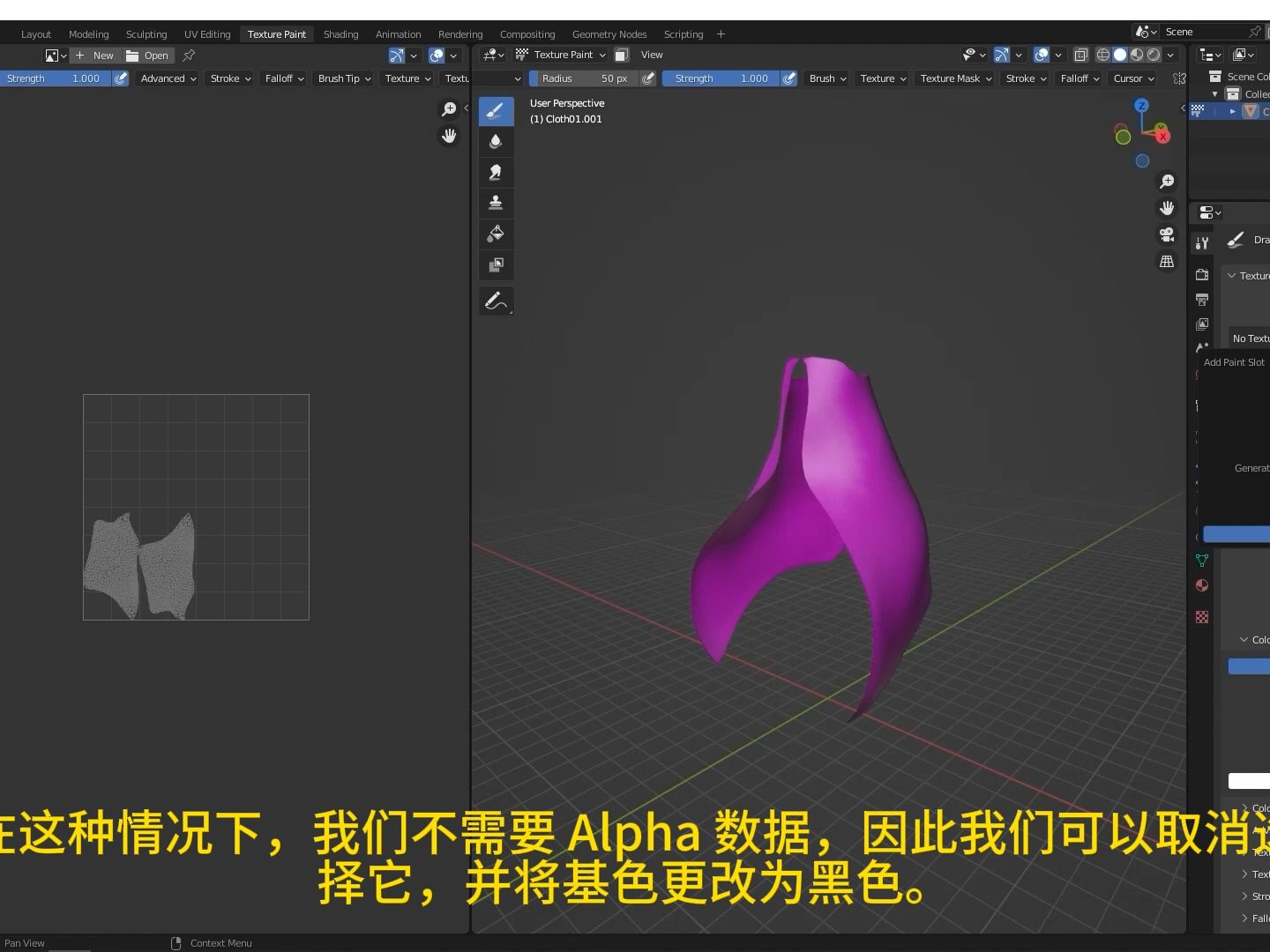Image resolution: width=1270 pixels, height=952 pixels.
Task: Collapse the Texture Slots panel in properties
Action: coord(1231,276)
